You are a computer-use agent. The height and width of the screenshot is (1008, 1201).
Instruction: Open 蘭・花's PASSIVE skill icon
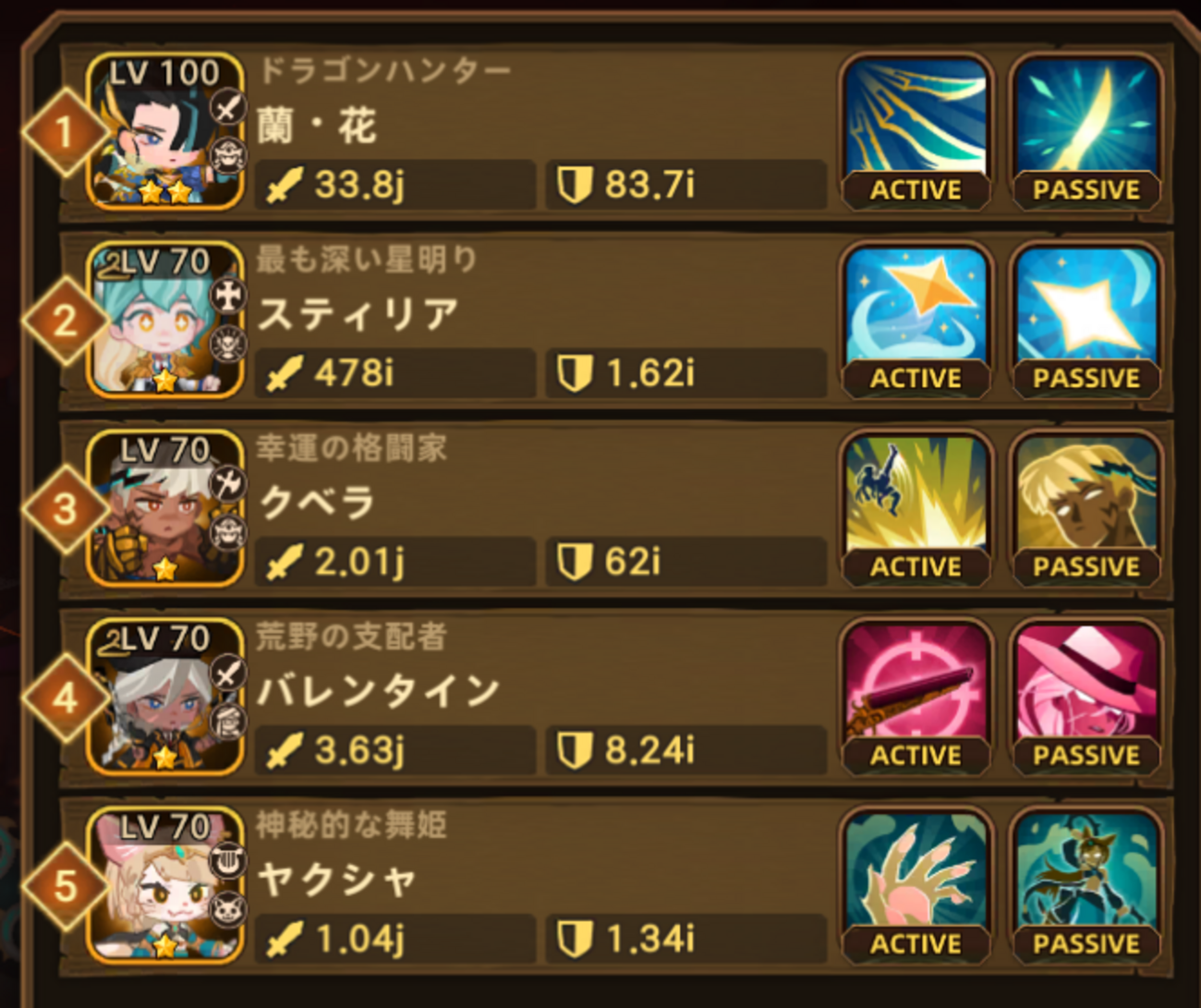1086,132
